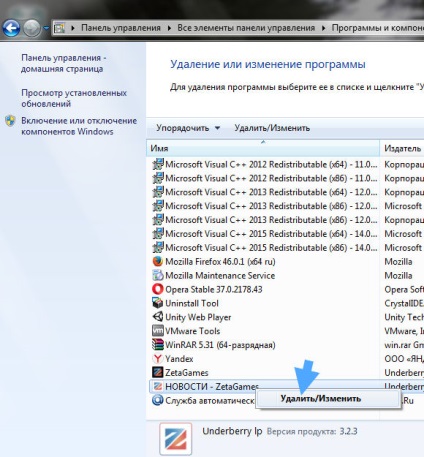Open Программы и компоненты breadcrumb
This screenshot has height=457, width=424.
pyautogui.click(x=378, y=28)
